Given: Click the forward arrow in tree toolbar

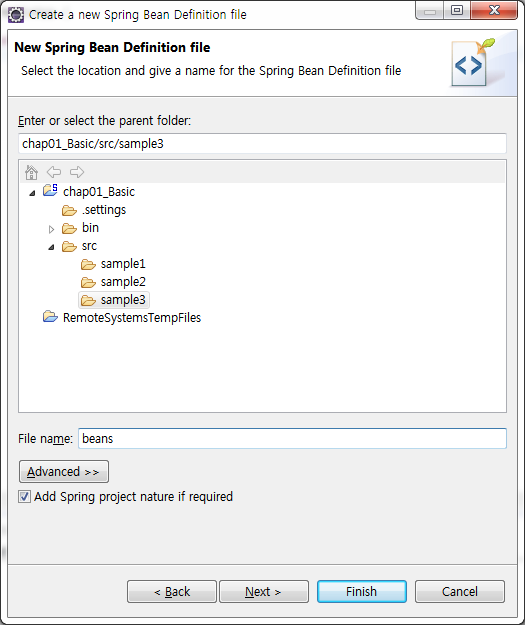Looking at the screenshot, I should pyautogui.click(x=77, y=172).
